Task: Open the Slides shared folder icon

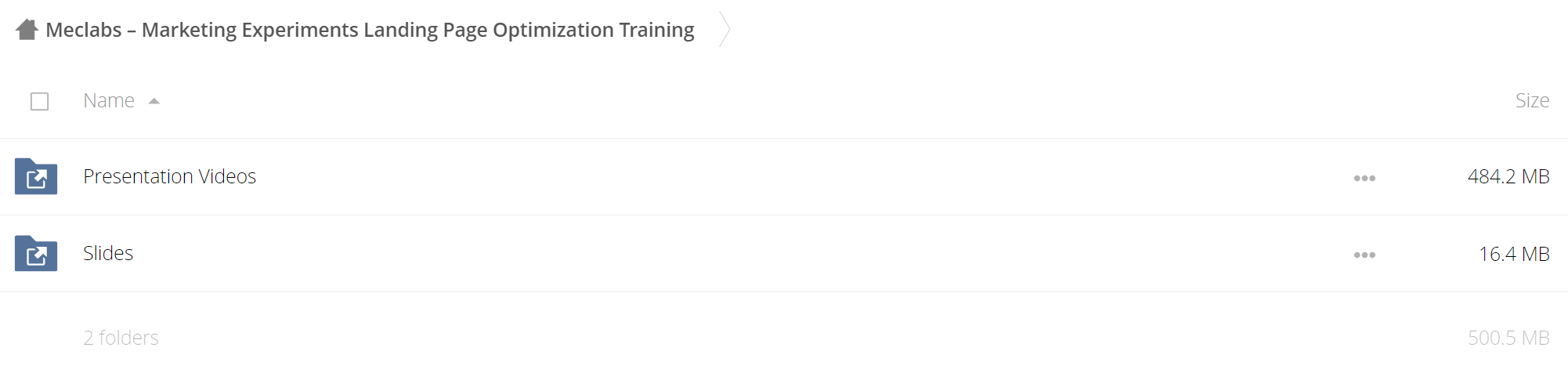Action: 36,253
